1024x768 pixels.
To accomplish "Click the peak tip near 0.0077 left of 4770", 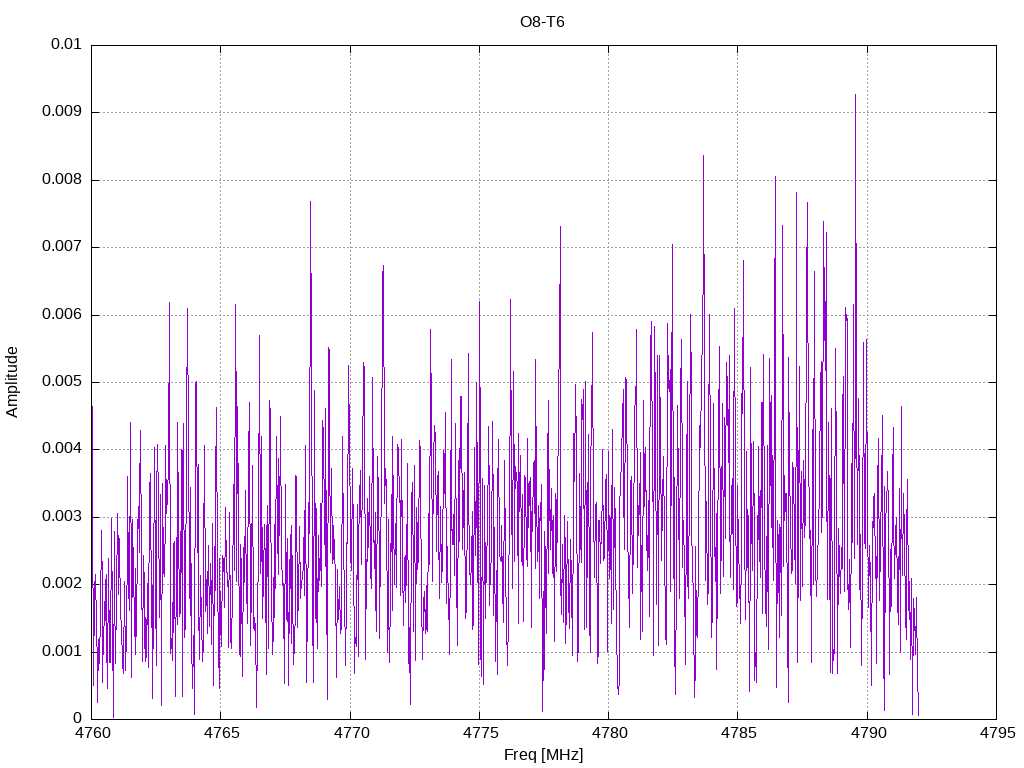I will pos(310,202).
